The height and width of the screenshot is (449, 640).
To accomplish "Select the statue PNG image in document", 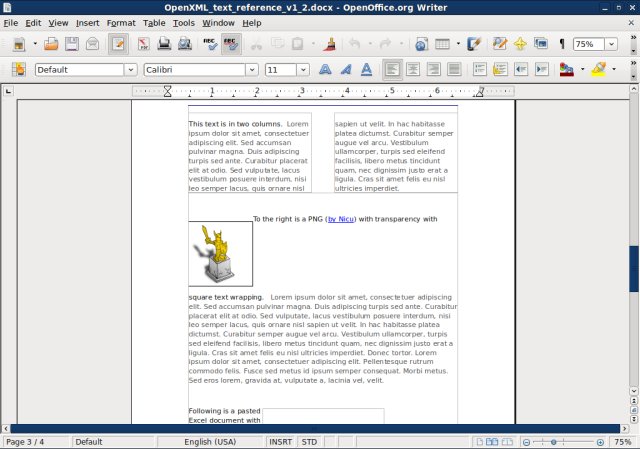I will 220,254.
